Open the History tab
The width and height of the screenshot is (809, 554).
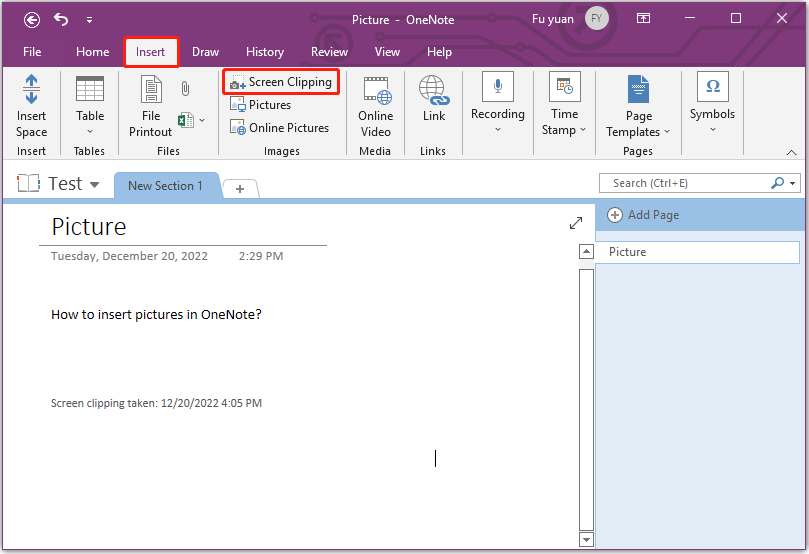(265, 52)
